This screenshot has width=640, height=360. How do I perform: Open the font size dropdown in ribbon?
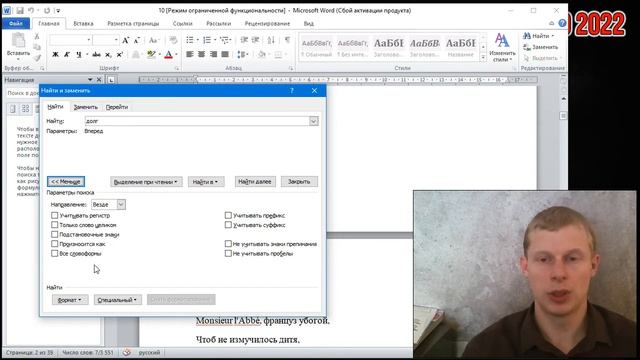click(x=116, y=40)
